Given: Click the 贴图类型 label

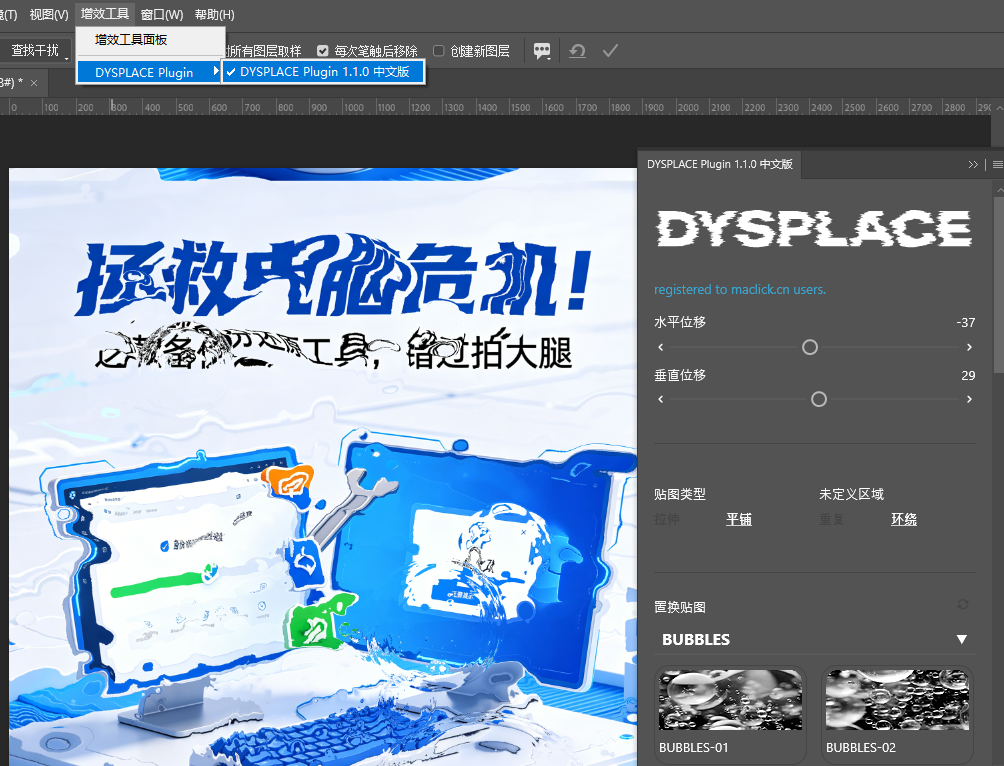Looking at the screenshot, I should 680,494.
